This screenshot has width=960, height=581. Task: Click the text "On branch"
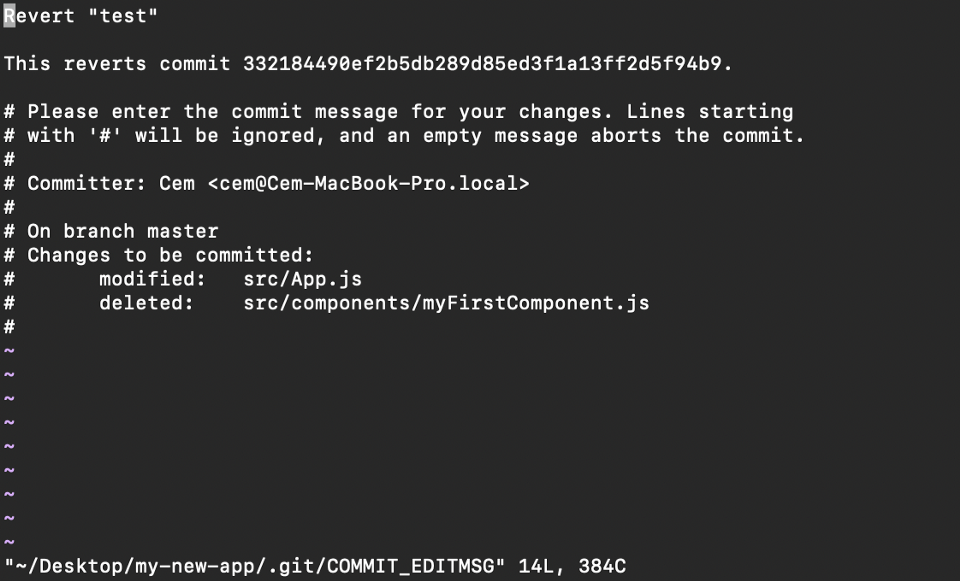pyautogui.click(x=81, y=232)
